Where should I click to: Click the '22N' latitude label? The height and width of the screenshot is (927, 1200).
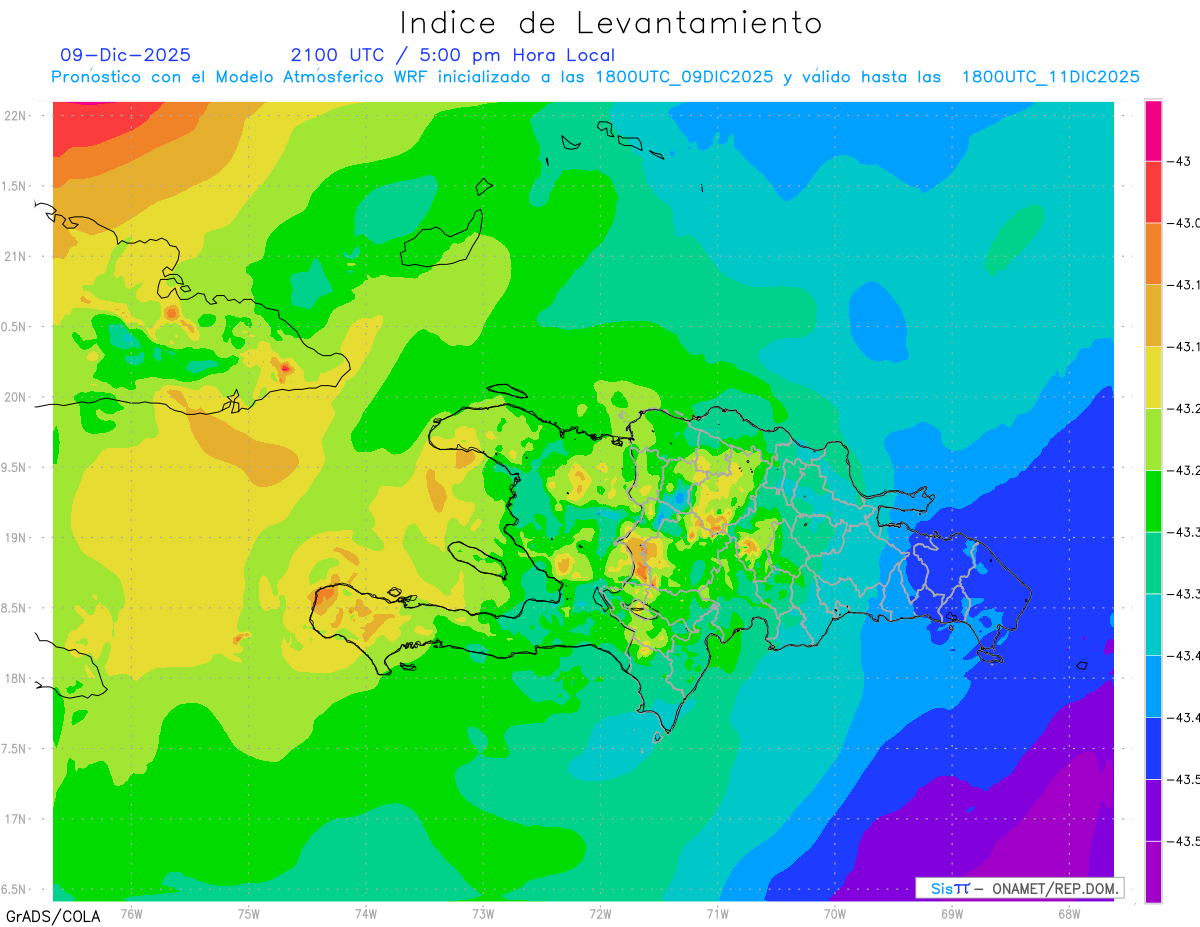tap(16, 116)
